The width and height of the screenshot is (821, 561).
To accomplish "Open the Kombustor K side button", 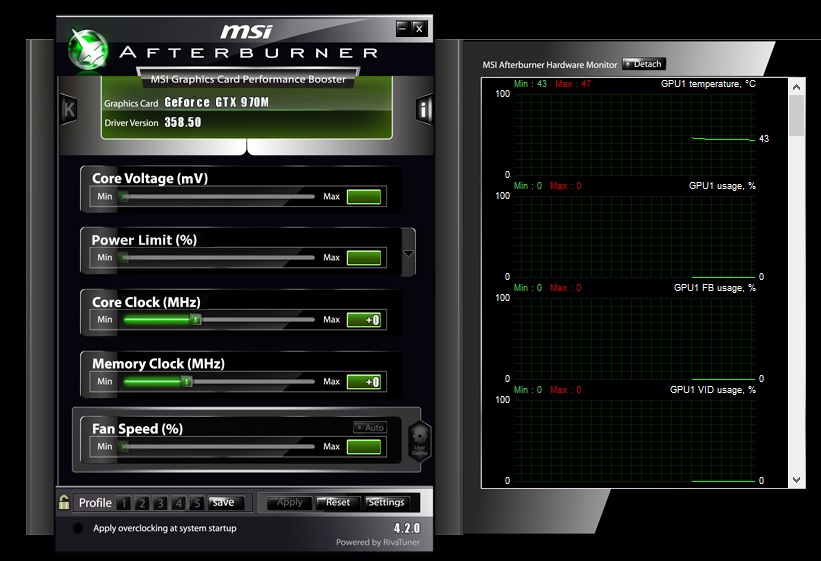I will (x=69, y=109).
